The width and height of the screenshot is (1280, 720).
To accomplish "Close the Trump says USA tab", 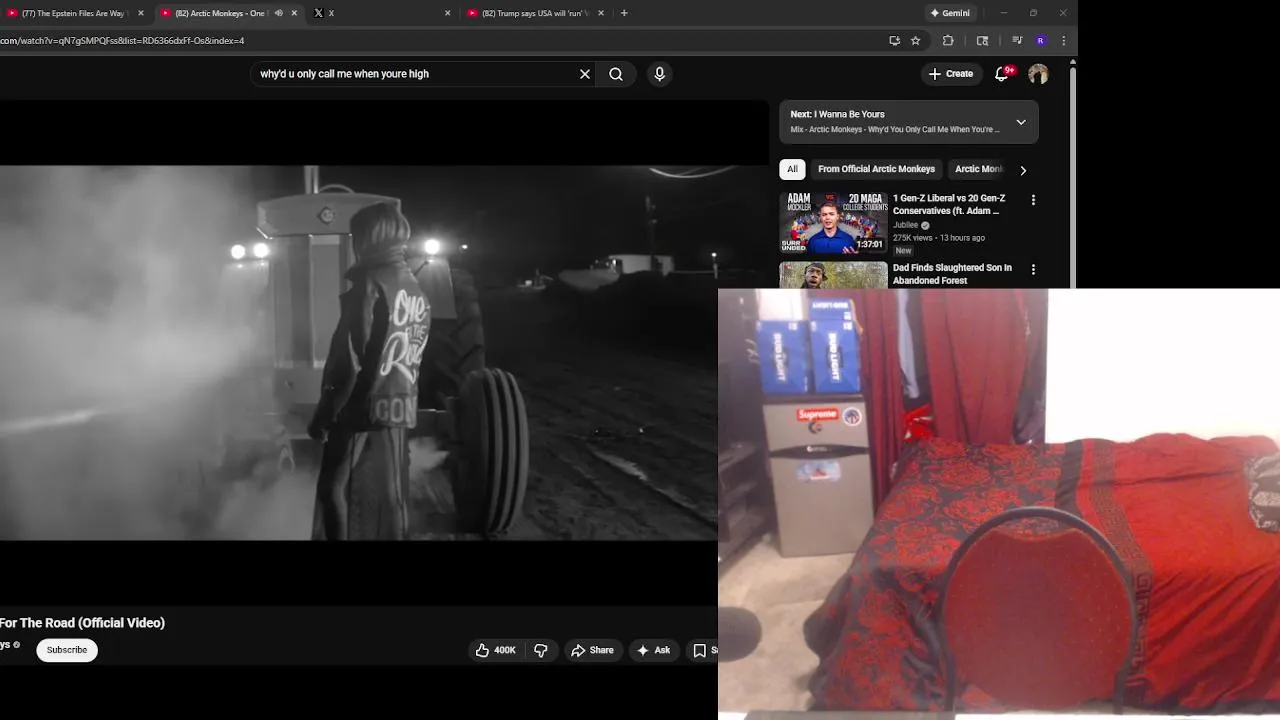I will click(600, 13).
